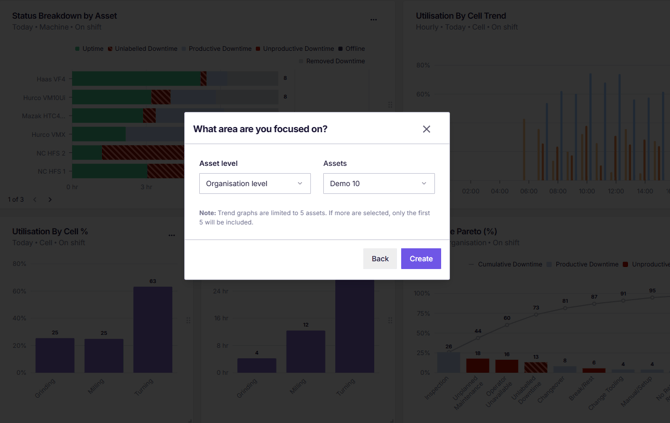670x423 pixels.
Task: Click the Utilisation By Cell Trend title
Action: (461, 16)
